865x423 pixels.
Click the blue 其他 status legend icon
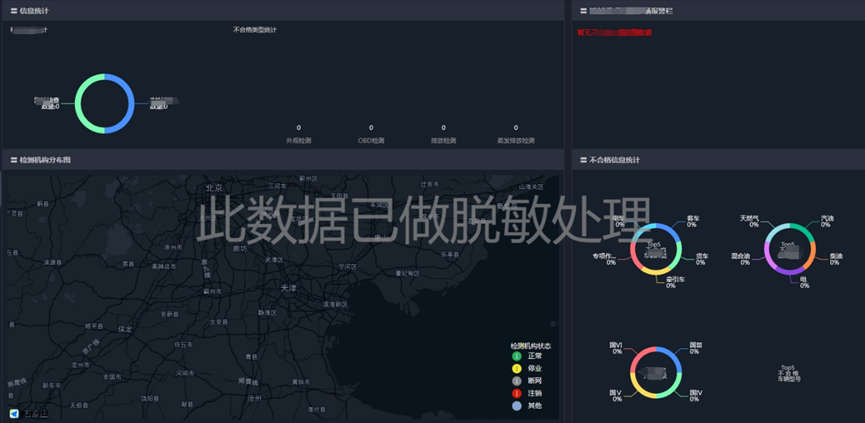click(x=517, y=405)
